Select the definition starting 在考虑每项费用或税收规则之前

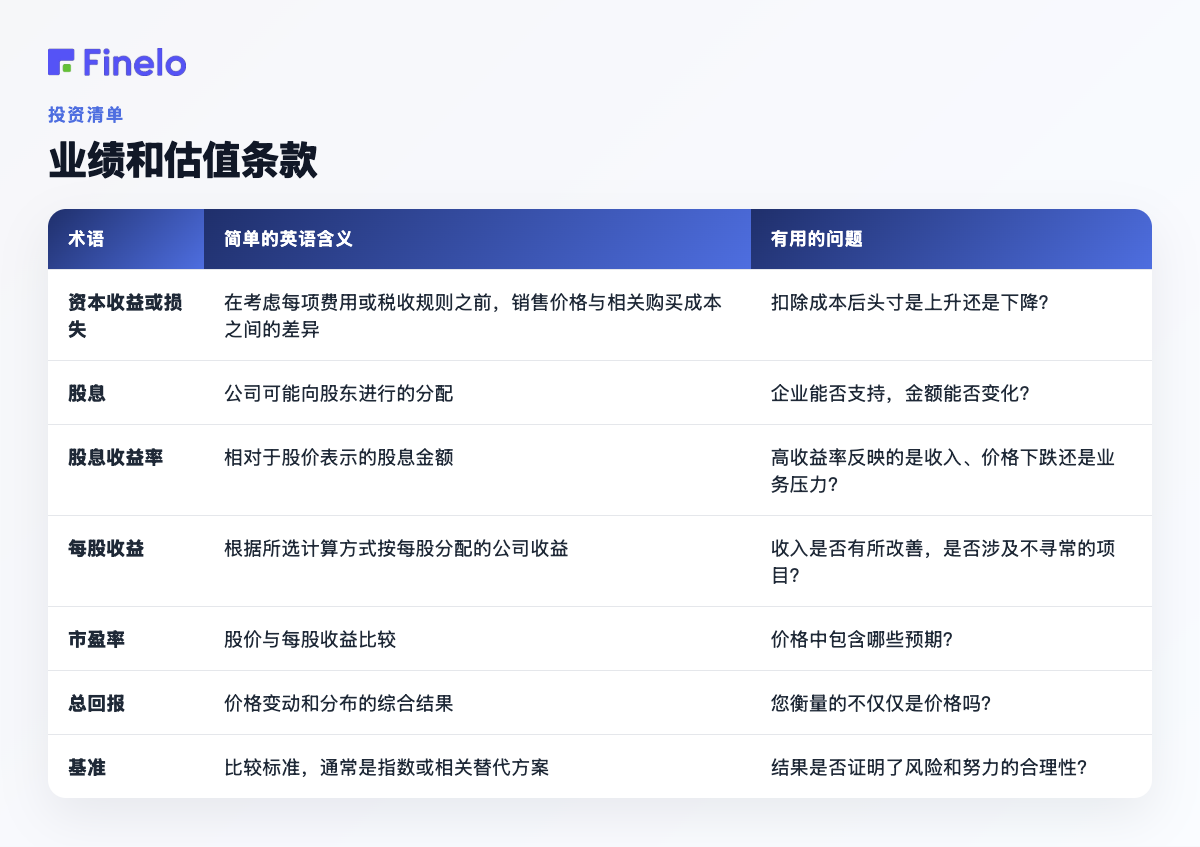click(473, 315)
